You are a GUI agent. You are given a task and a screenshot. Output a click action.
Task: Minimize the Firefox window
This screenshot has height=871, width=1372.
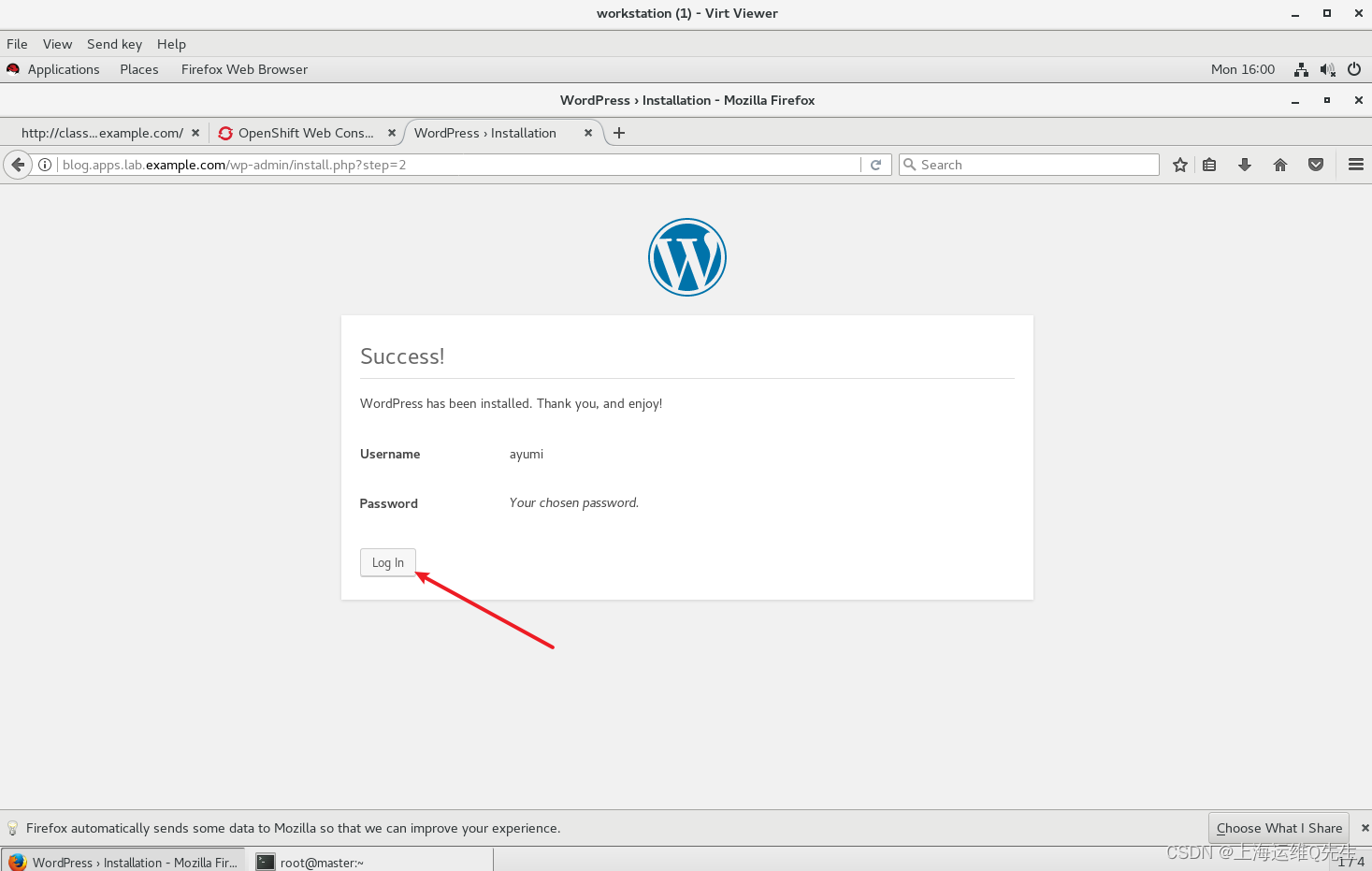(x=1295, y=100)
